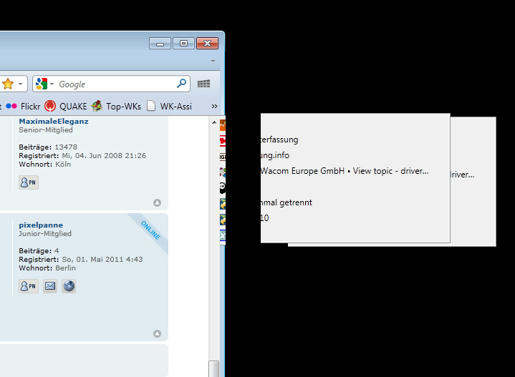Click pixelpanne's PN message icon
515x377 pixels.
pos(28,286)
